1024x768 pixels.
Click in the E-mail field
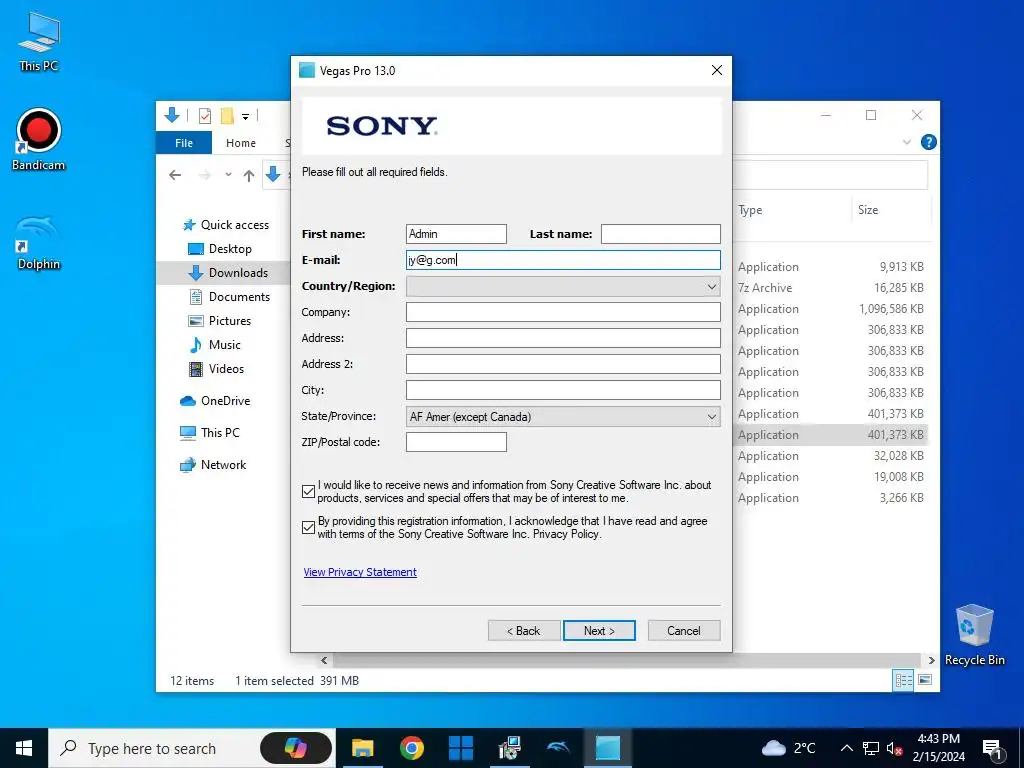tap(563, 260)
